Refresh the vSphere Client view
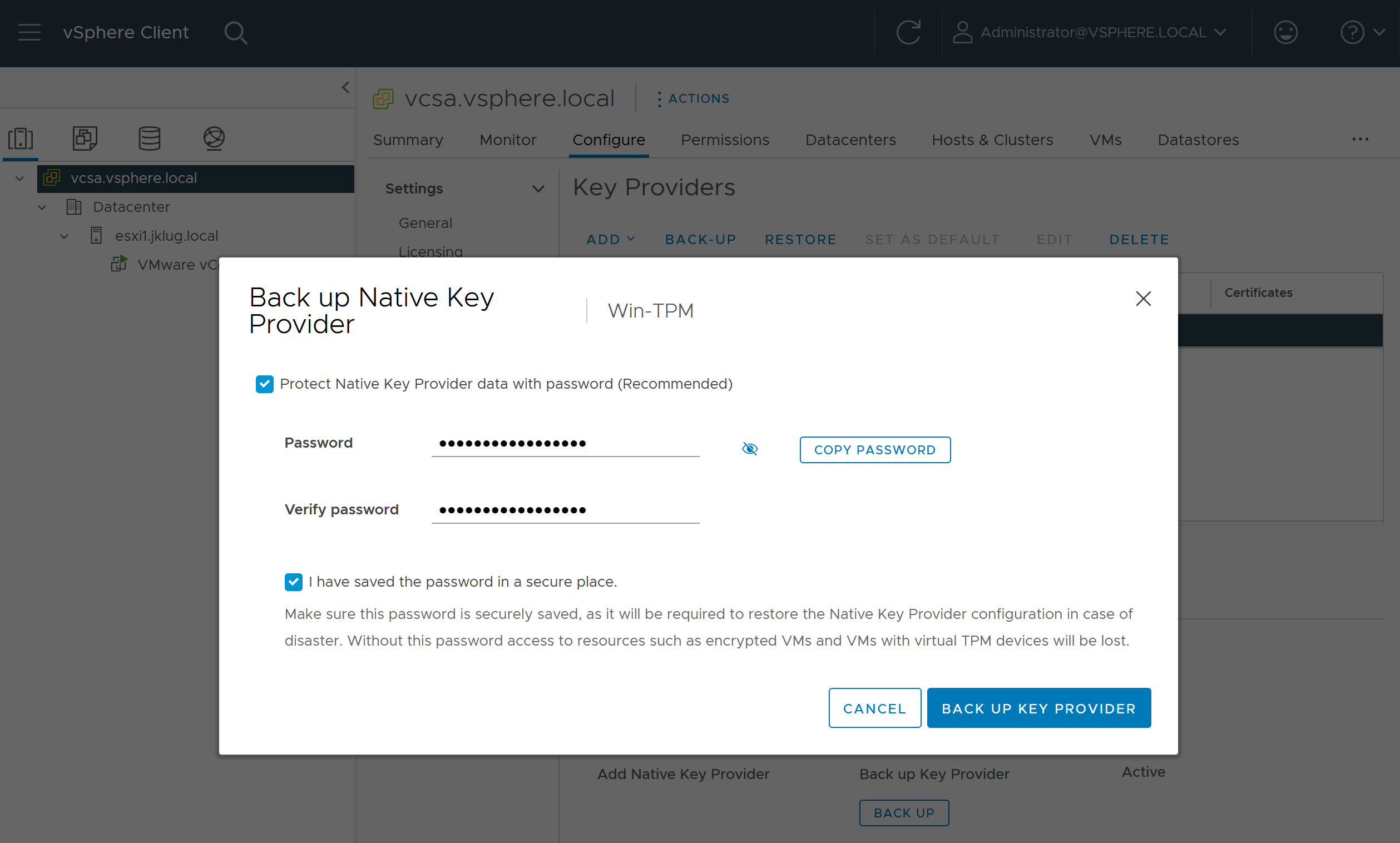The width and height of the screenshot is (1400, 843). click(907, 32)
